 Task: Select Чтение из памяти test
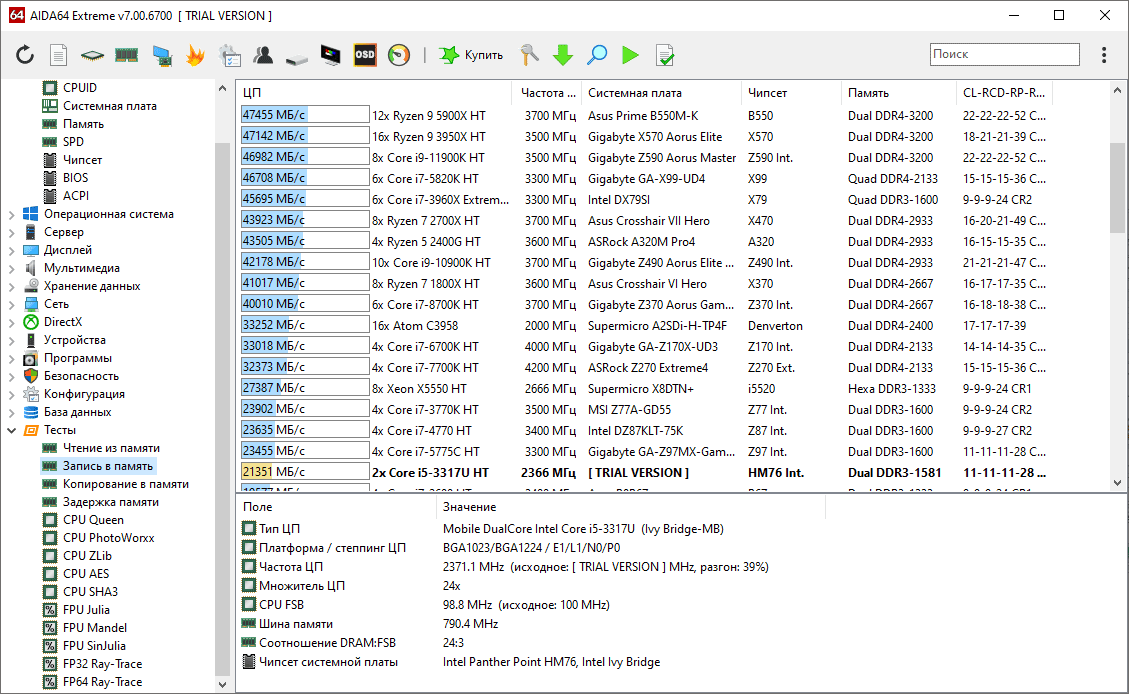(x=111, y=448)
